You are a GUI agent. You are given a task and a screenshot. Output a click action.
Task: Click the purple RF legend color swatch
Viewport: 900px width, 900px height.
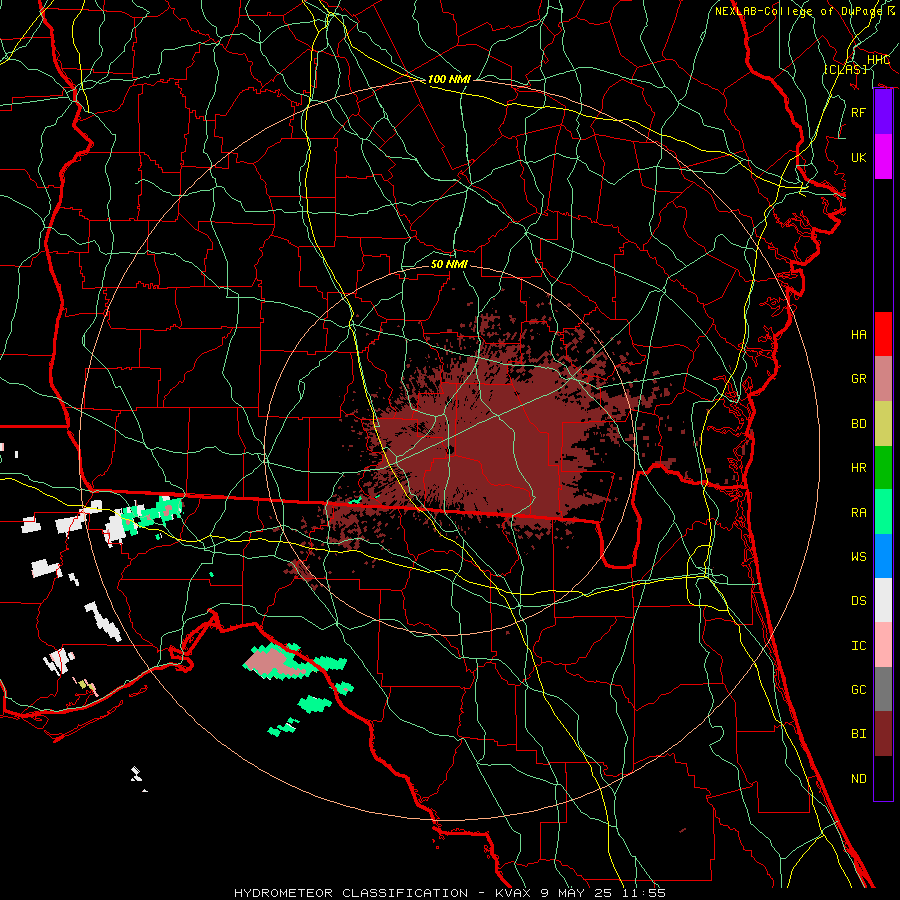pyautogui.click(x=883, y=112)
